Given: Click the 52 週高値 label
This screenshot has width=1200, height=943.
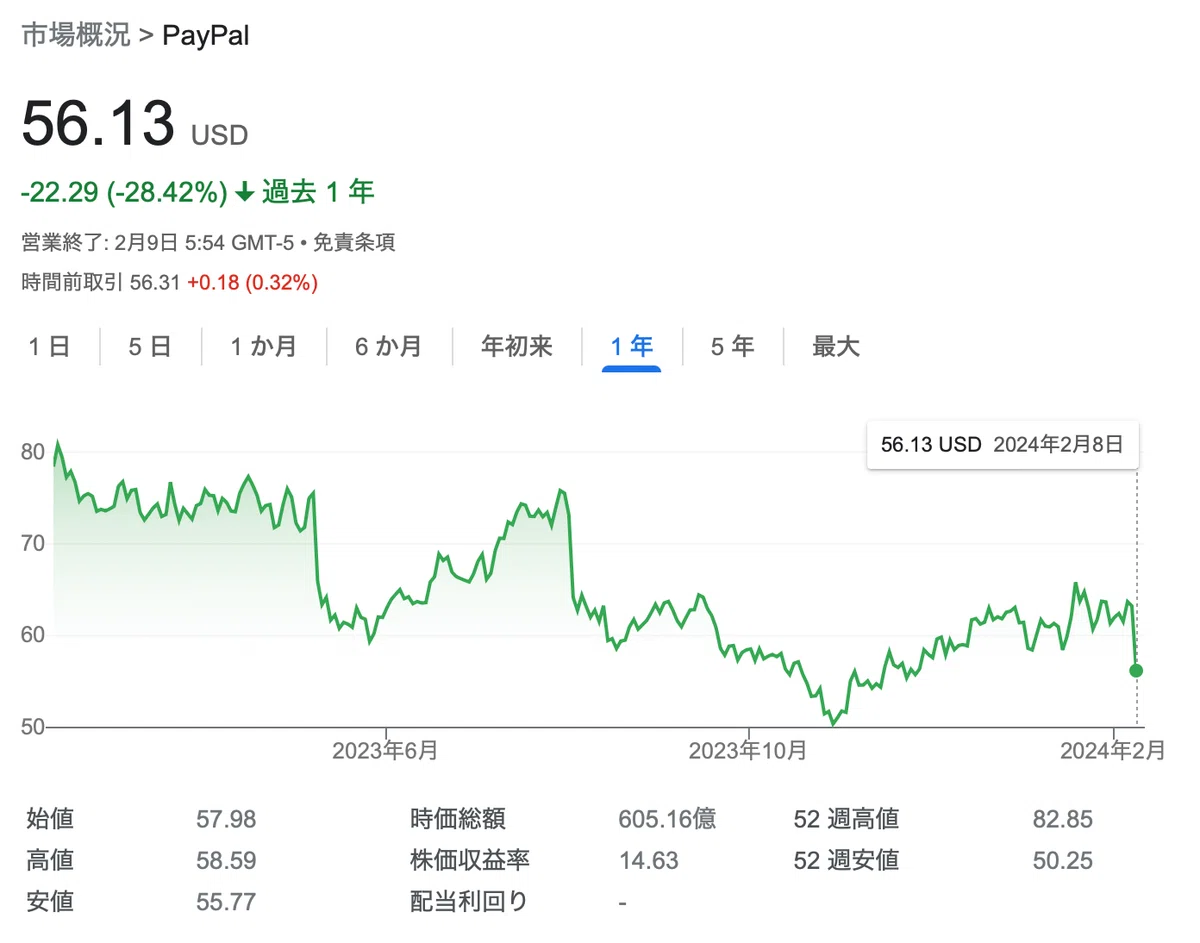Looking at the screenshot, I should coord(846,820).
